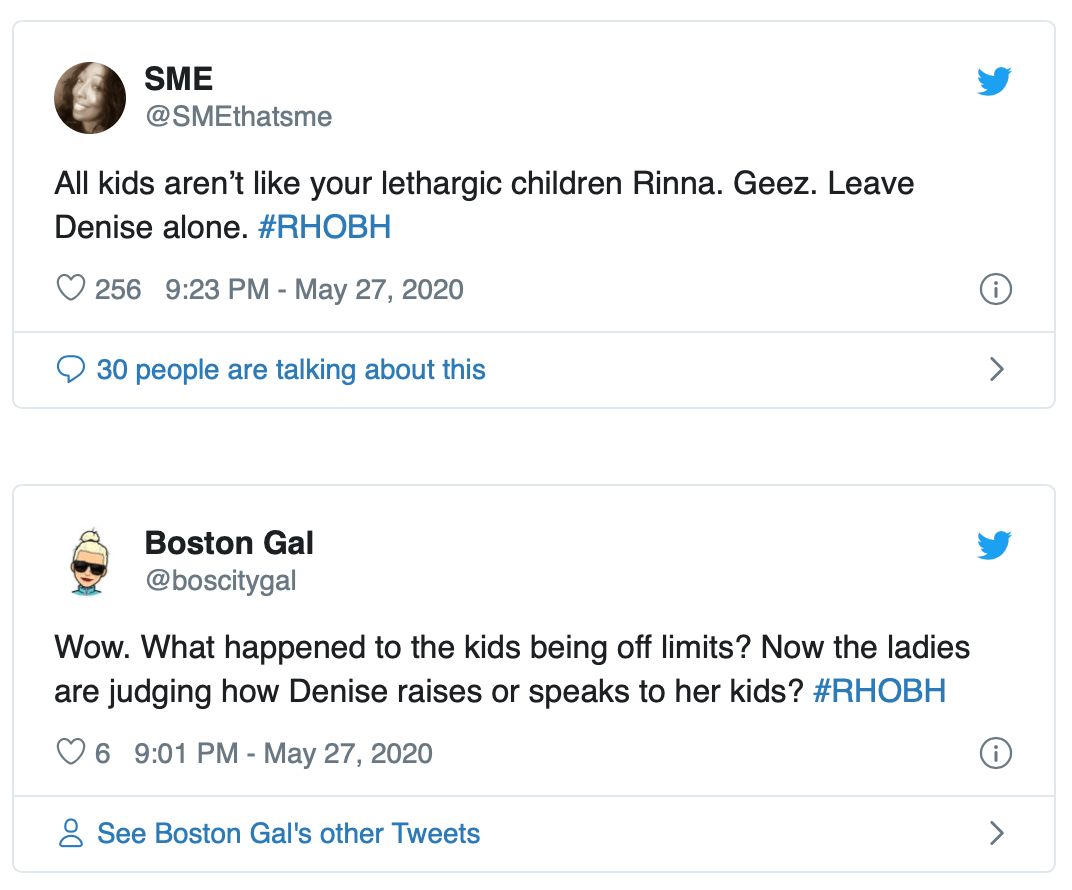Click the Twitter bird icon on SME's tweet

pyautogui.click(x=994, y=81)
